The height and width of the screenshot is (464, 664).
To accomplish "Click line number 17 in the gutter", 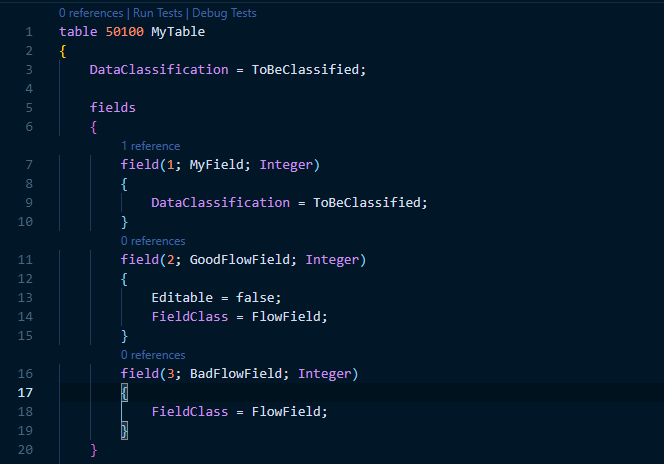I will (x=25, y=393).
